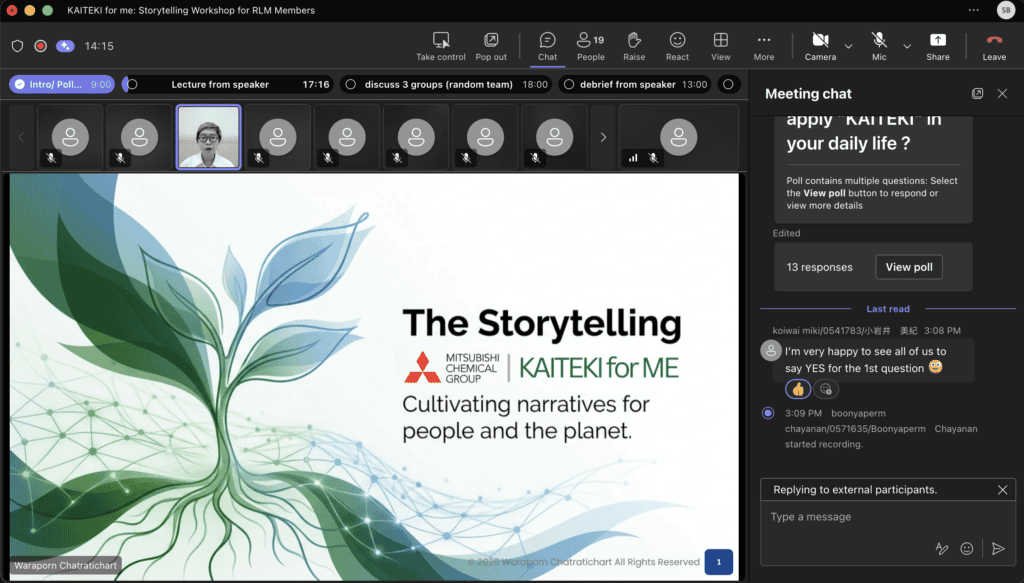Select the Intro/Poll agenda item
This screenshot has width=1024, height=583.
coord(63,84)
